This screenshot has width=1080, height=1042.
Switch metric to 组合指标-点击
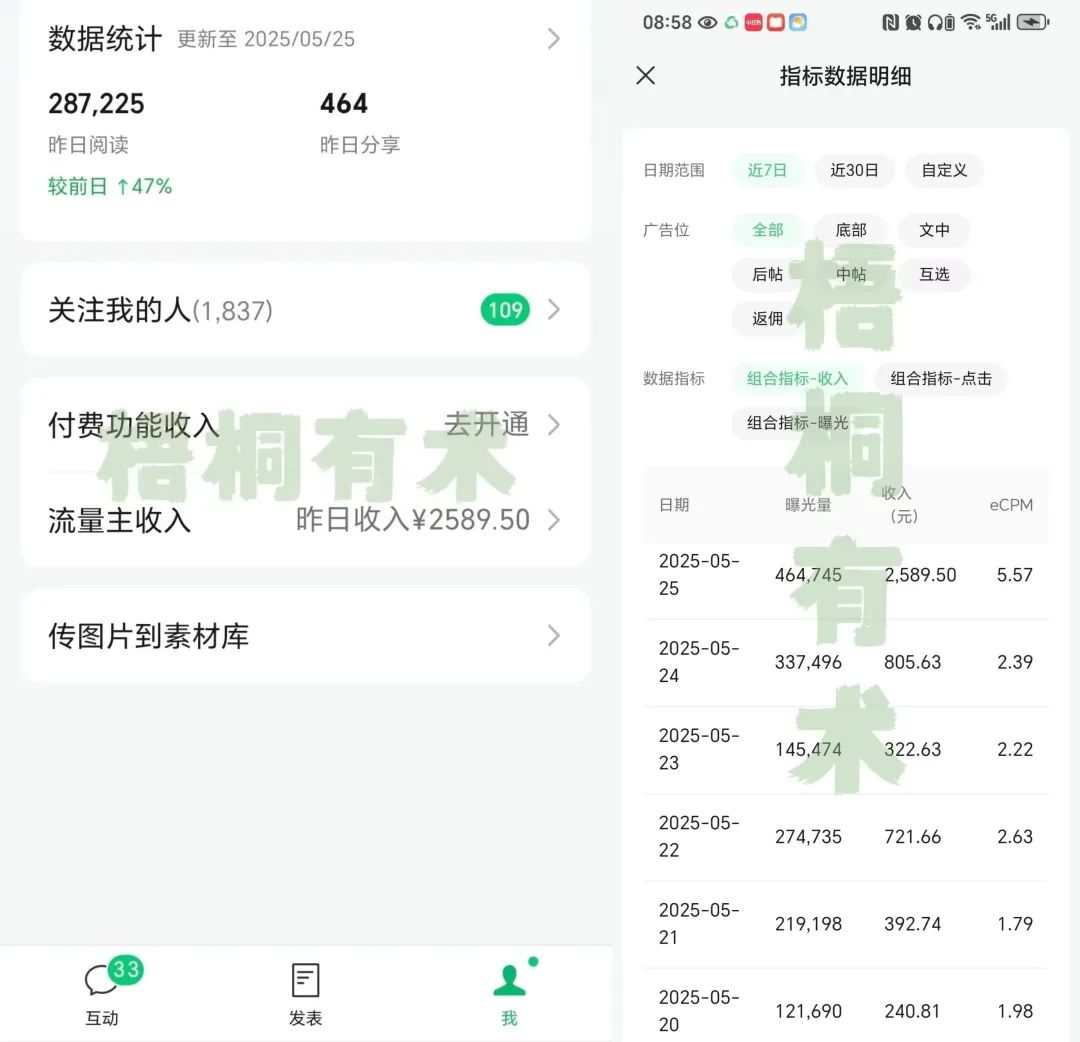pos(941,379)
